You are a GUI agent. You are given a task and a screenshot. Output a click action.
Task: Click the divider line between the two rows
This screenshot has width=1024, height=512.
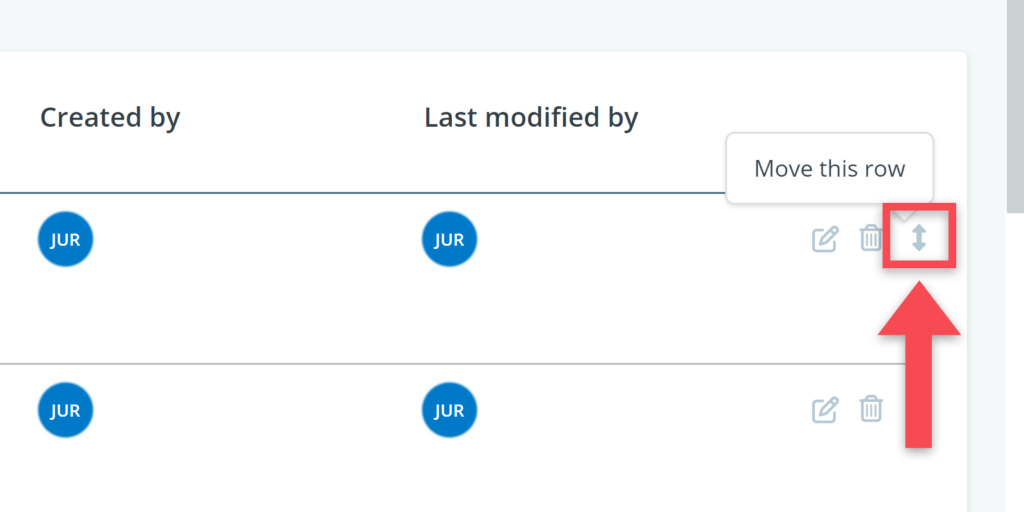[400, 364]
